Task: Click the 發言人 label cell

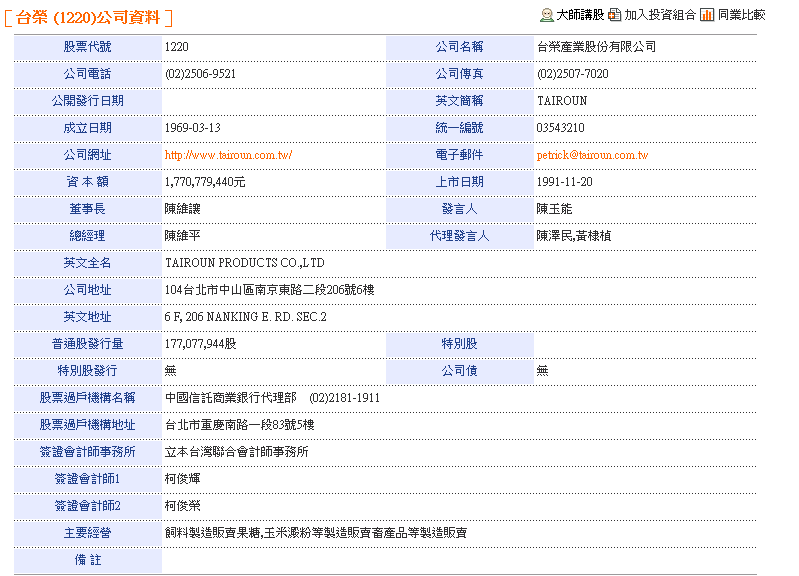Action: [460, 209]
